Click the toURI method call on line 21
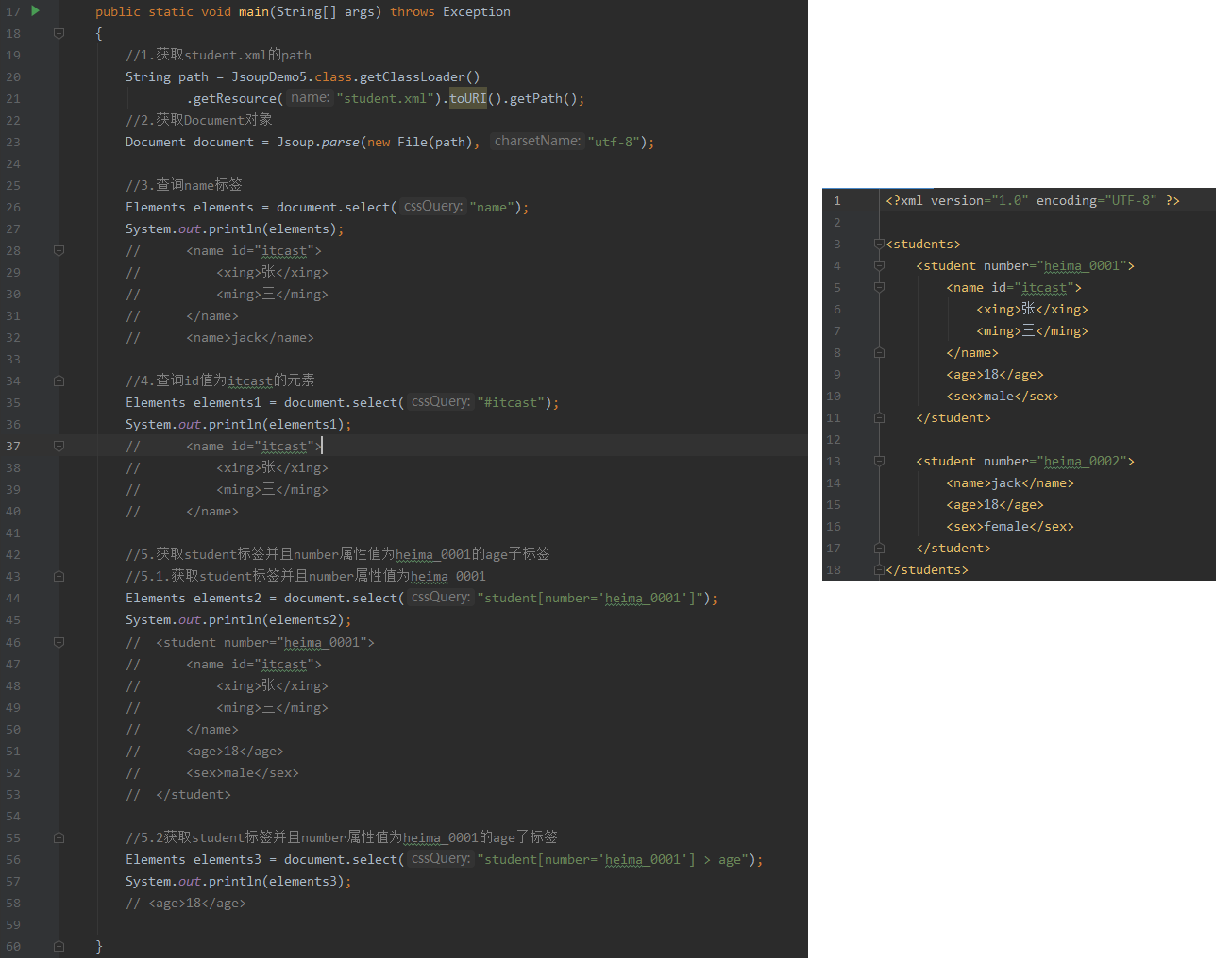Viewport: 1231px width, 980px height. 468,98
